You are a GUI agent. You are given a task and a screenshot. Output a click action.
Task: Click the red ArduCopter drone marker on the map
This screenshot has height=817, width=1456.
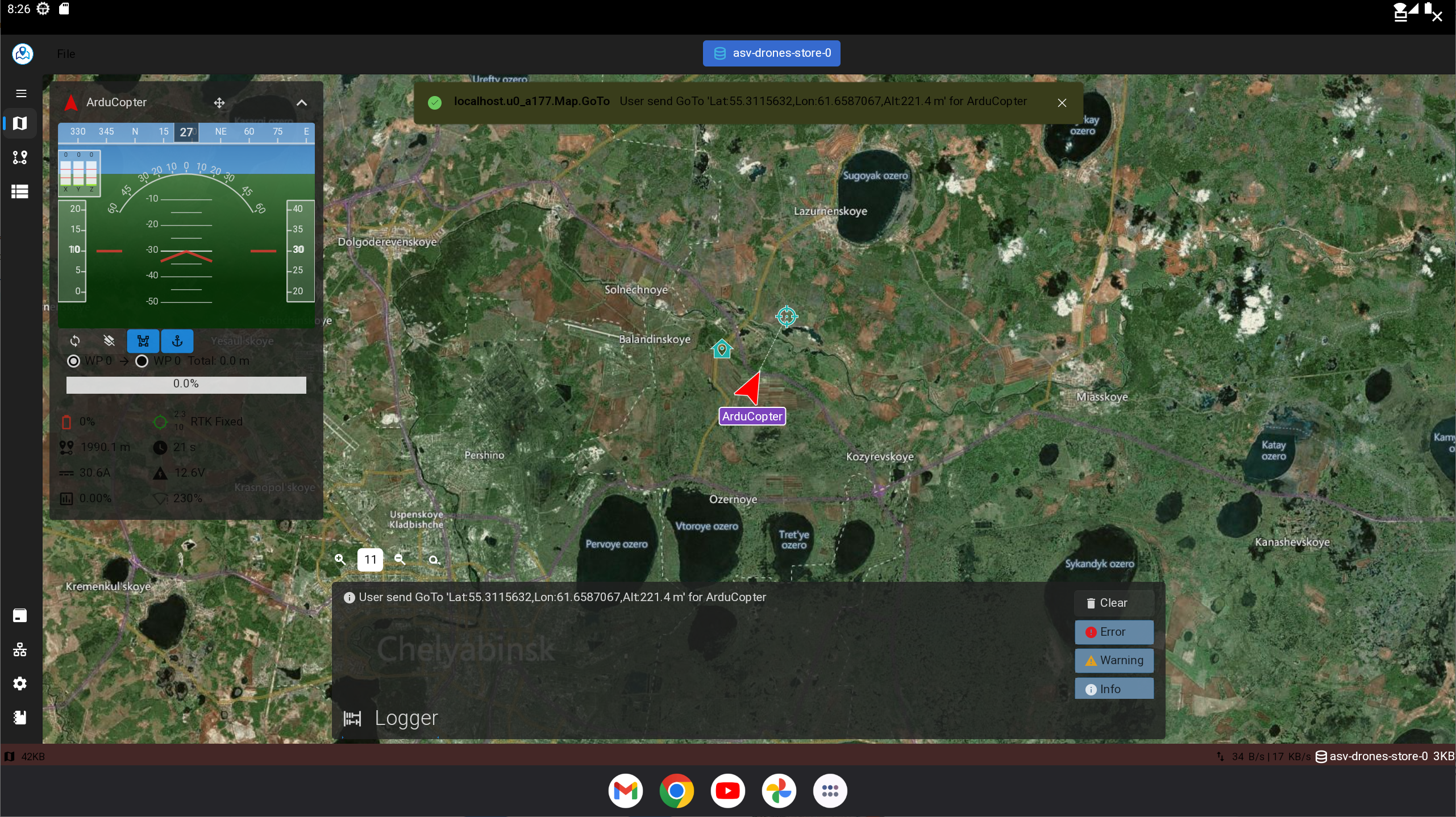point(749,388)
